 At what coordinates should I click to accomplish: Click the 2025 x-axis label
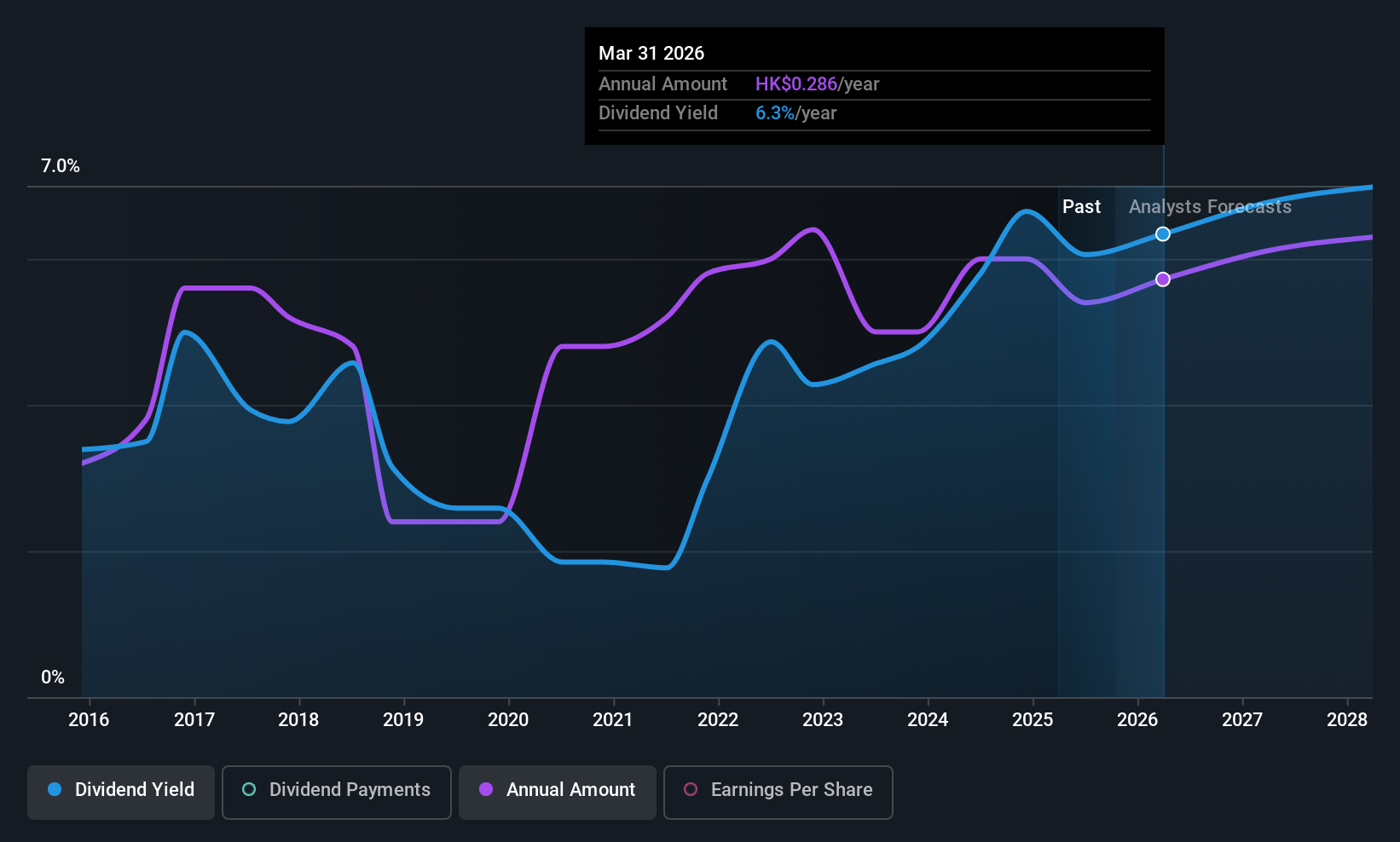[1033, 720]
